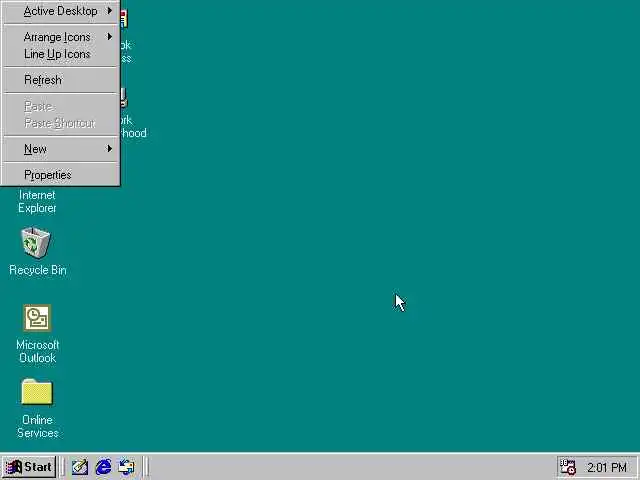The height and width of the screenshot is (480, 640).
Task: Select the Online Services folder icon
Action: point(37,392)
